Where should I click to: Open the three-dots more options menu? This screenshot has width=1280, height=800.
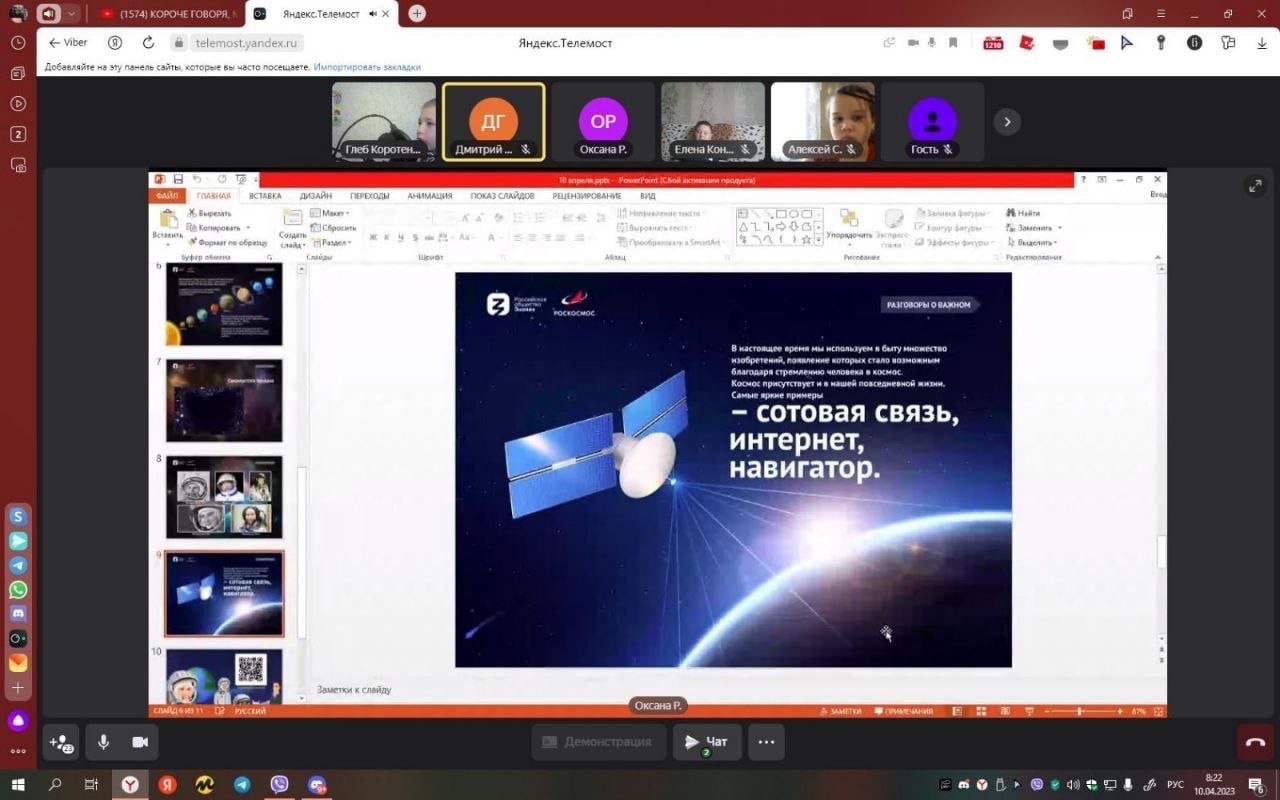pos(766,742)
